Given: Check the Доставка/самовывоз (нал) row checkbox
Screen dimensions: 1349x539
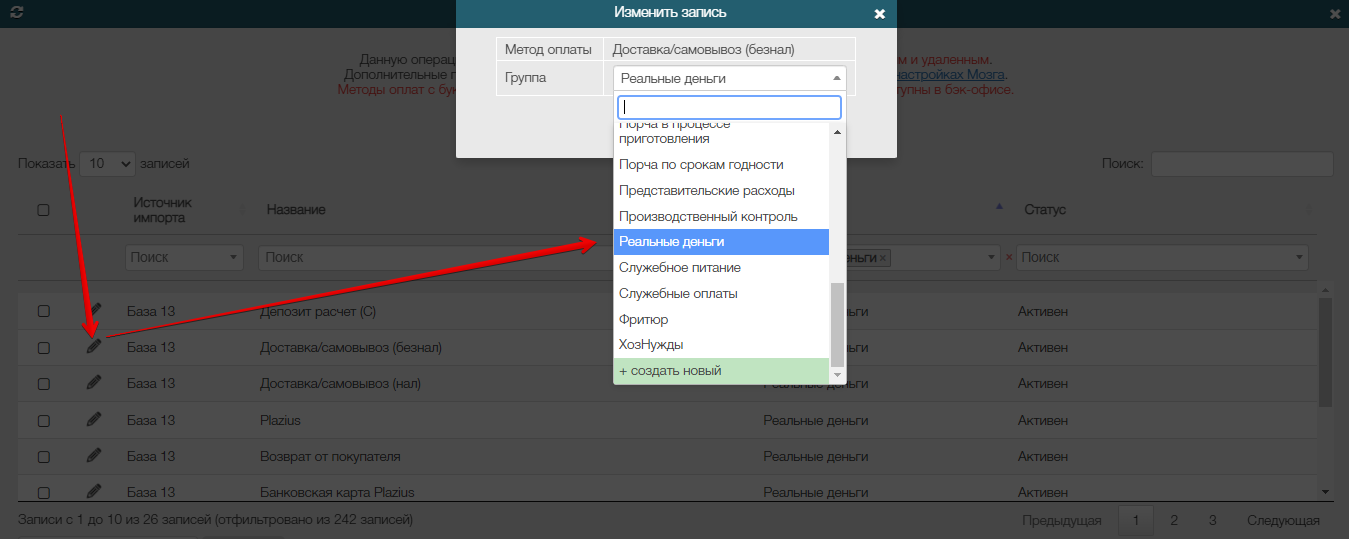Looking at the screenshot, I should coord(43,384).
